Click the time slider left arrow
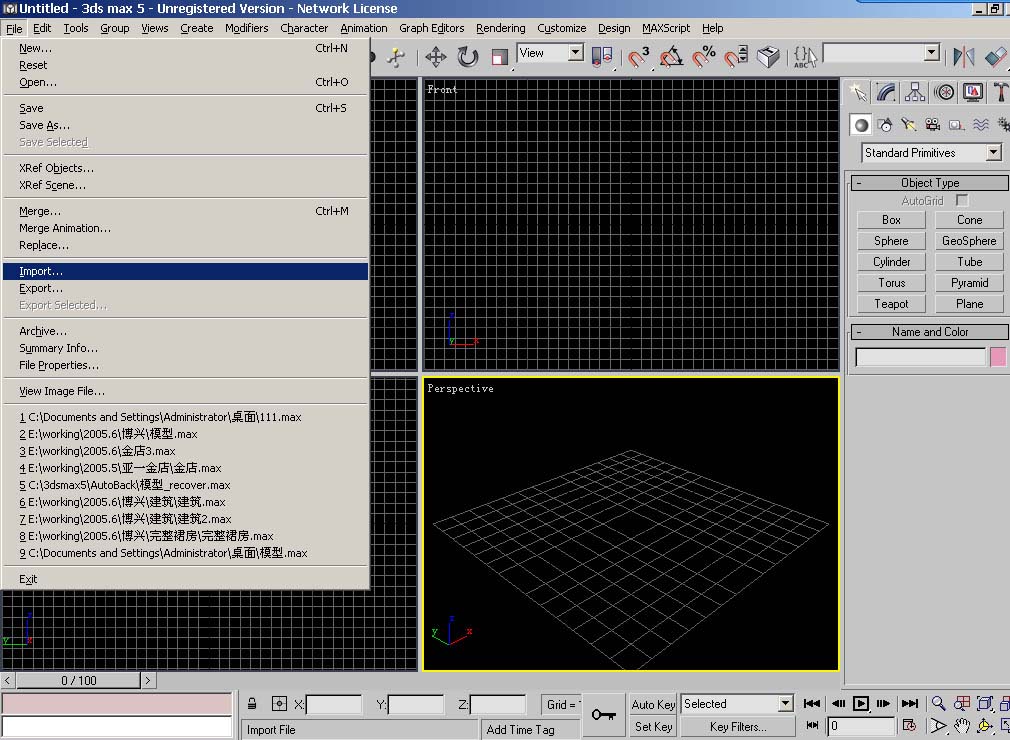1010x740 pixels. pyautogui.click(x=7, y=680)
